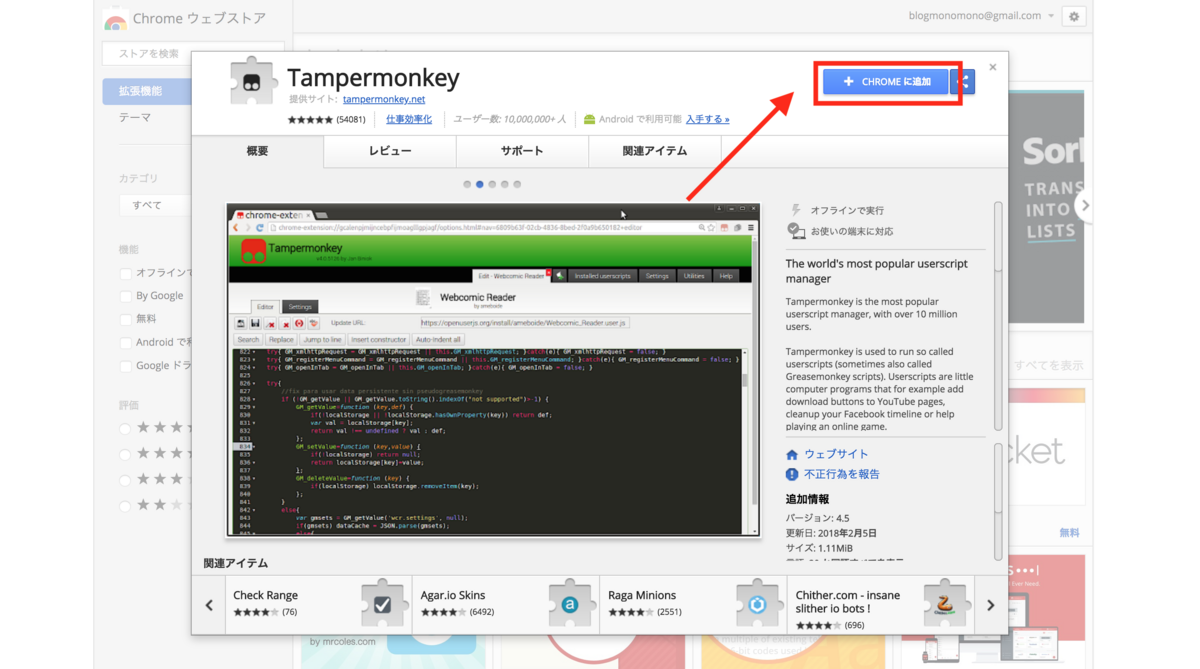The height and width of the screenshot is (669, 1200).
Task: Open the Check Range related item
Action: 318,604
